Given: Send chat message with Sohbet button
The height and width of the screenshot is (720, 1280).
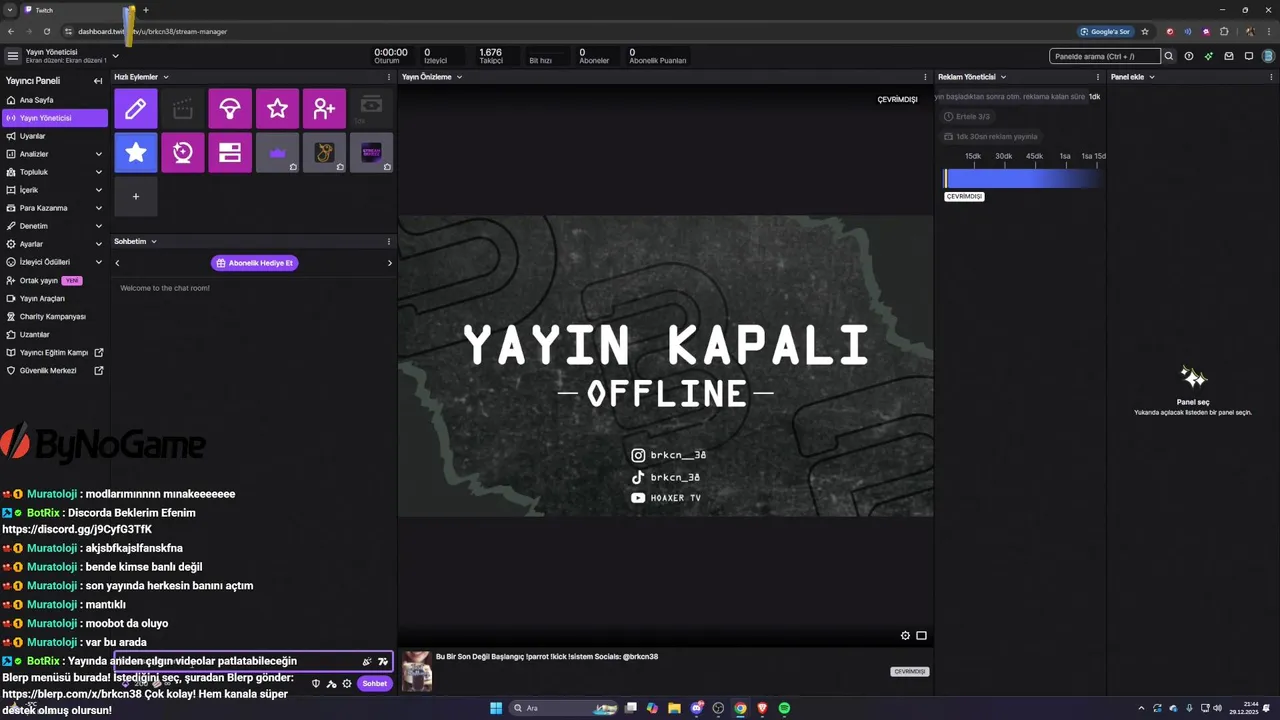Looking at the screenshot, I should [374, 684].
